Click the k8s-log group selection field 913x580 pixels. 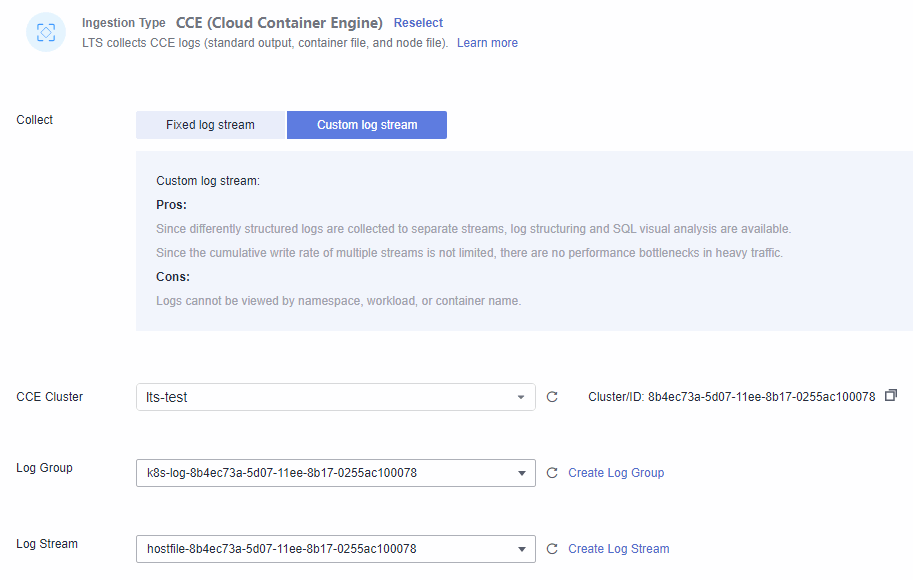pyautogui.click(x=336, y=473)
